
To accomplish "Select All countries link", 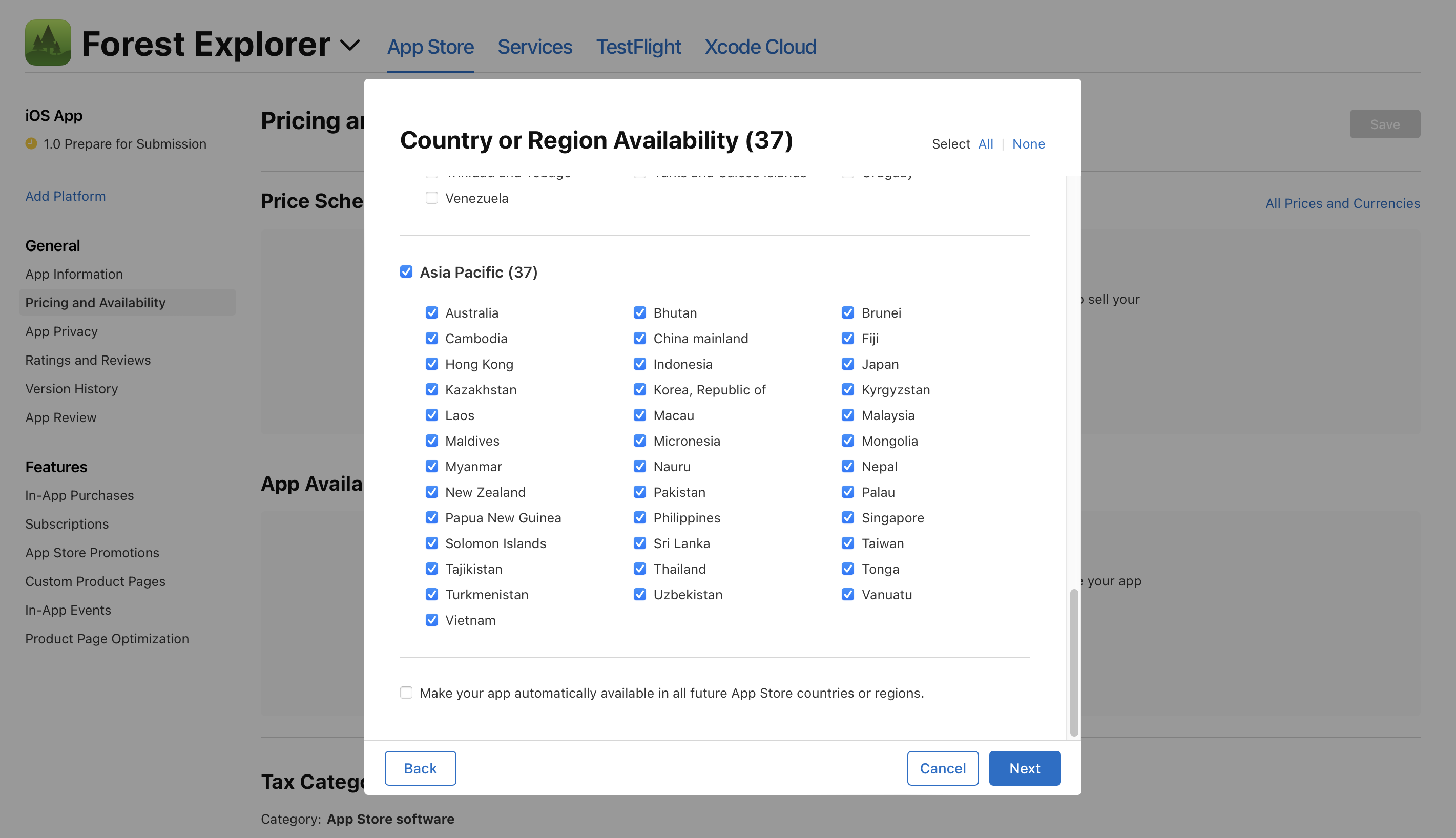I will 985,144.
